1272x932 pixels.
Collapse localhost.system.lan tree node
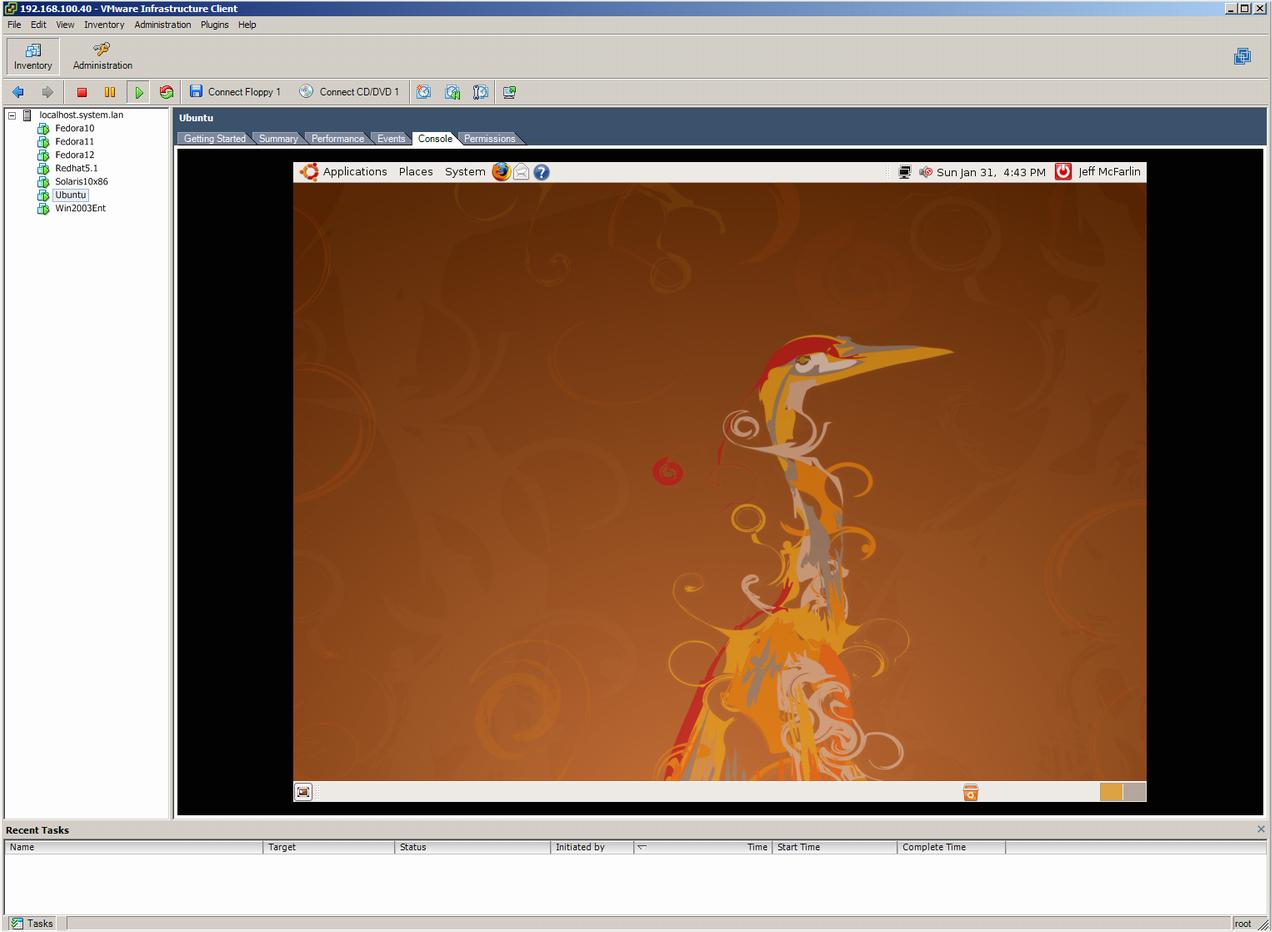[12, 115]
